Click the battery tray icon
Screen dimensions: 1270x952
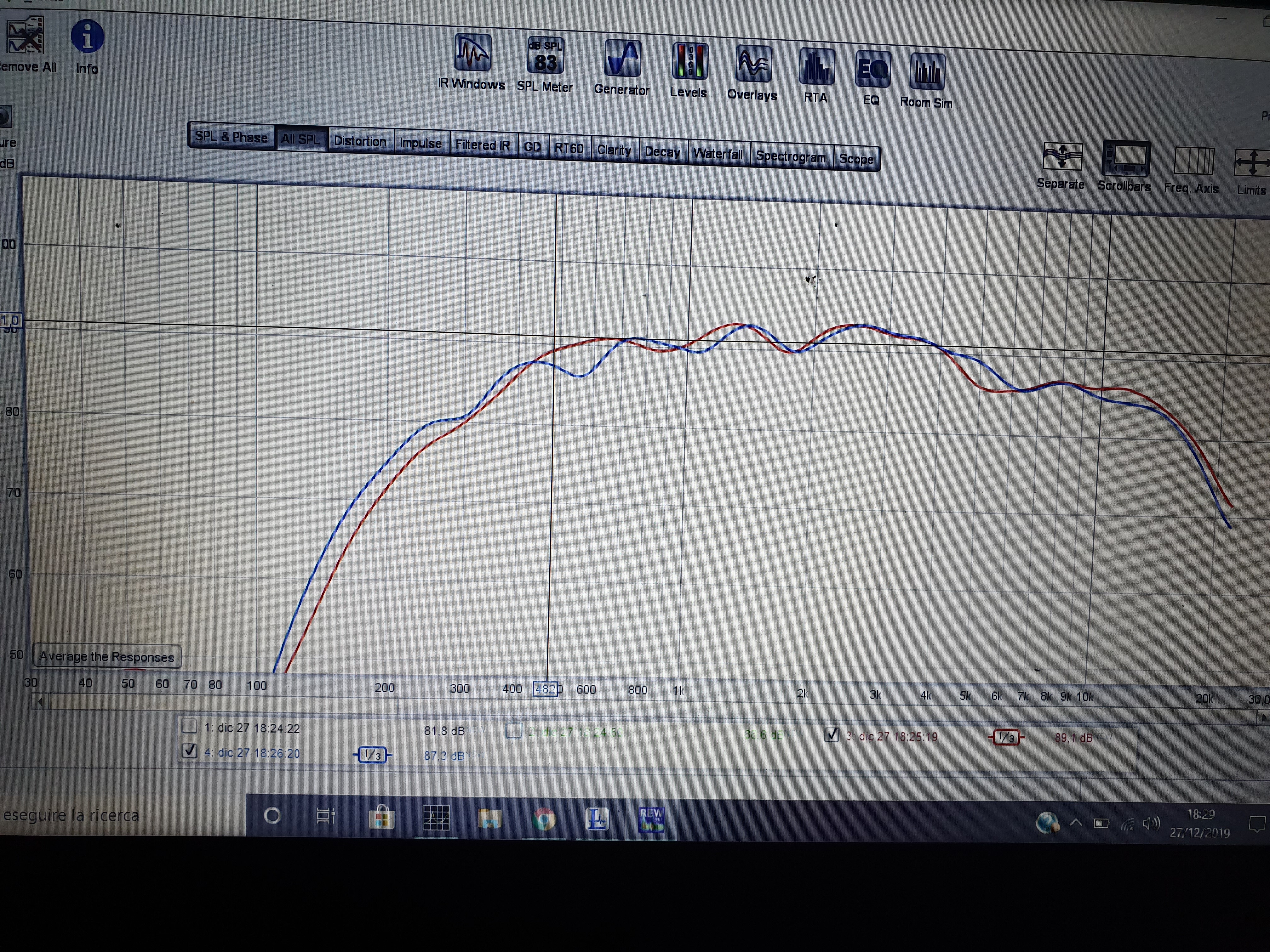point(1101,824)
